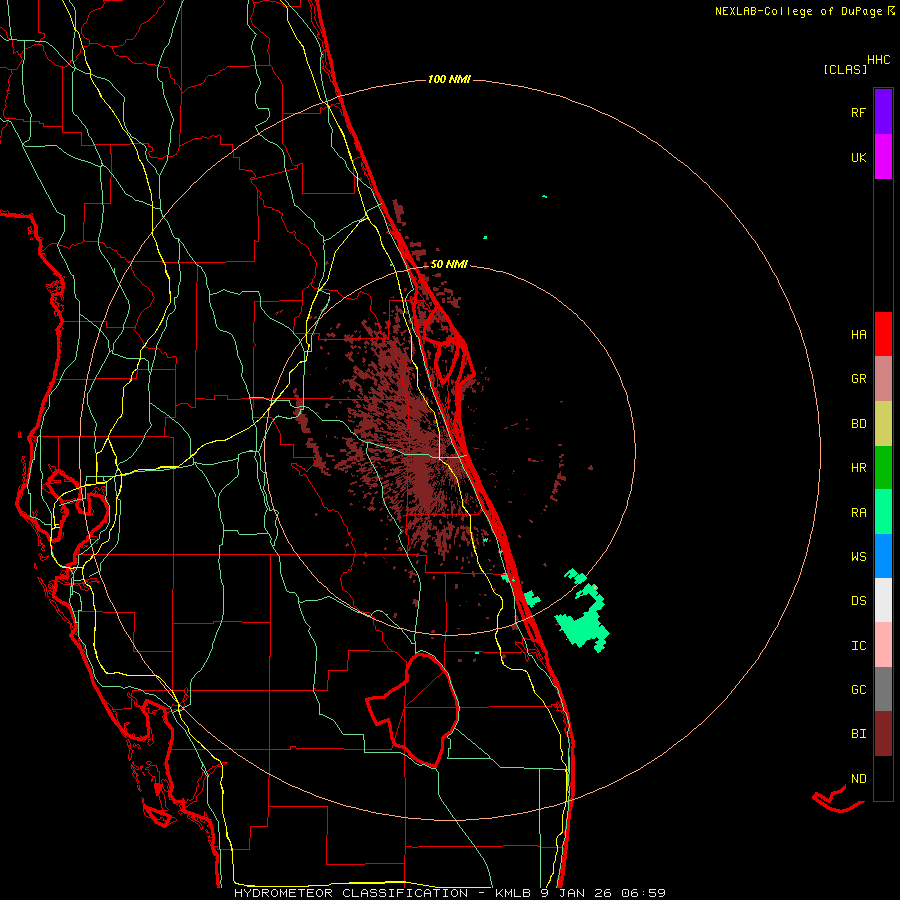The height and width of the screenshot is (900, 900).
Task: Click the HR legend label
Action: 858,468
